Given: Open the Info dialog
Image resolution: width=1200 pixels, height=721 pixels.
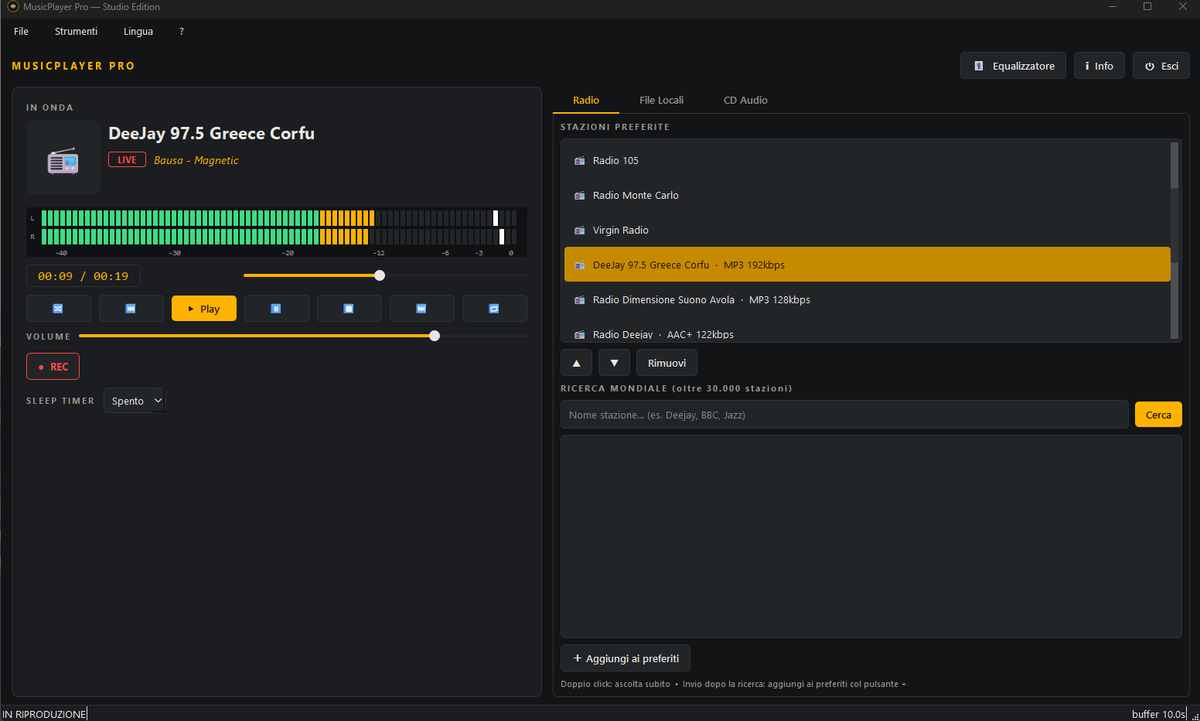Looking at the screenshot, I should [1100, 66].
